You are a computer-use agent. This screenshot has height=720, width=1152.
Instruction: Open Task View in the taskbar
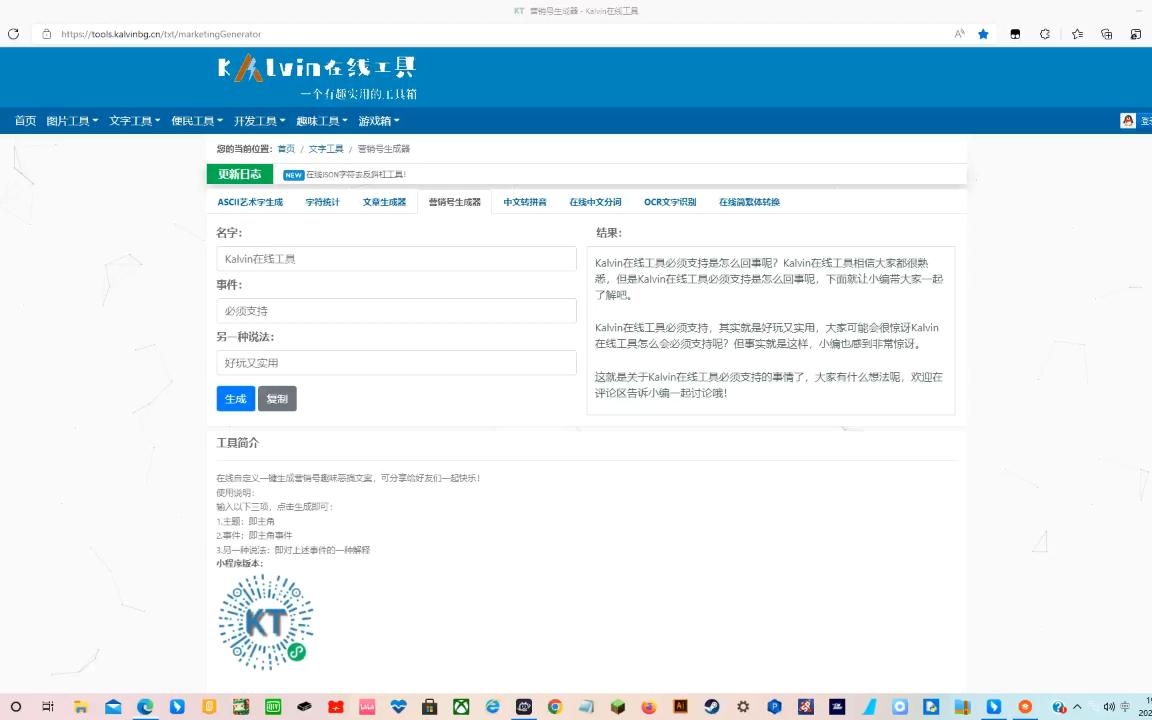[x=48, y=707]
